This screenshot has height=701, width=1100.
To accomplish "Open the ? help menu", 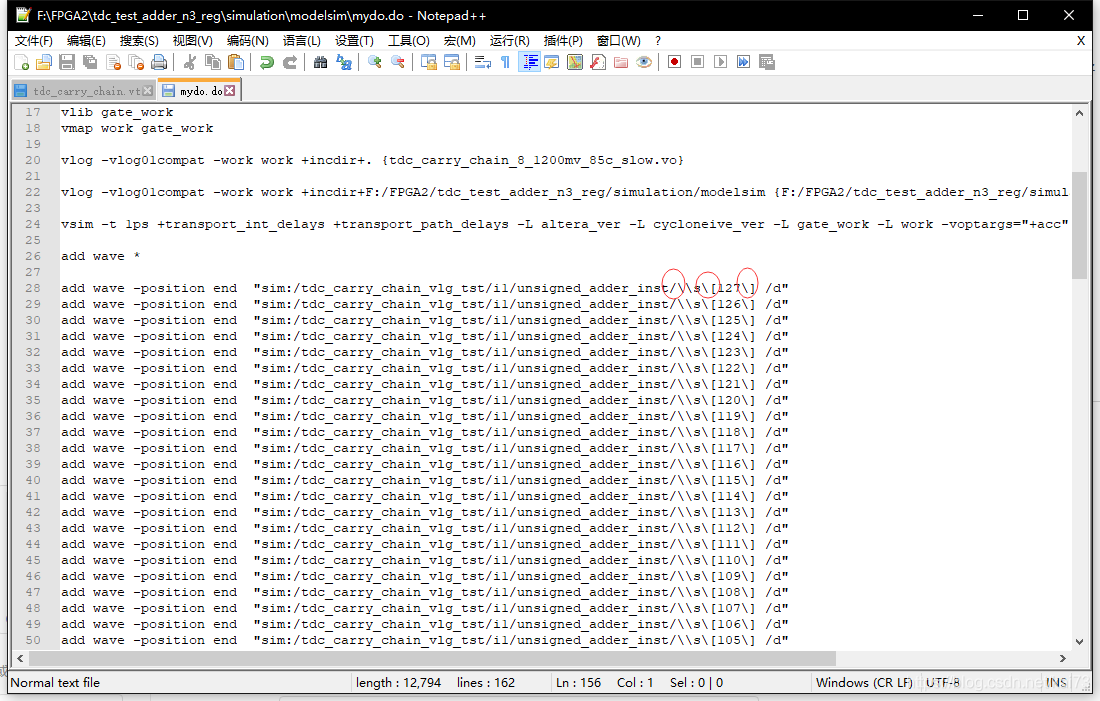I will click(x=657, y=41).
